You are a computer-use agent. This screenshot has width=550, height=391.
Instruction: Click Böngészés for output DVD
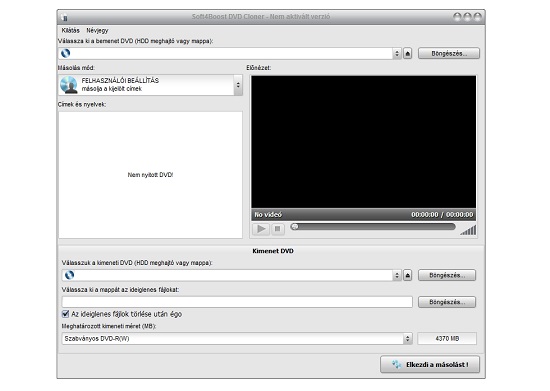(447, 275)
